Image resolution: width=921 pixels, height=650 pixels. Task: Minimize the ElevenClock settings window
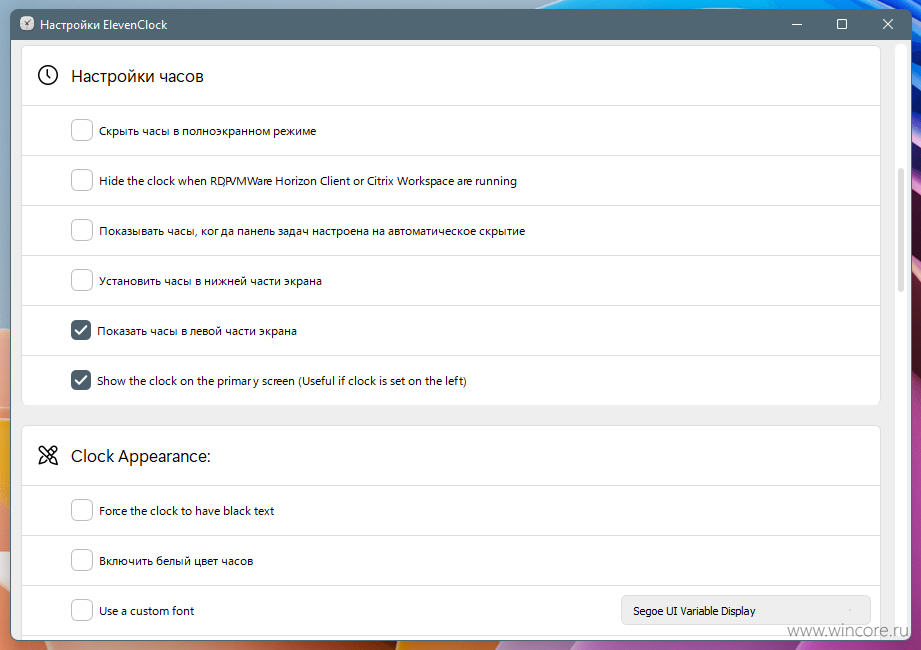coord(797,24)
